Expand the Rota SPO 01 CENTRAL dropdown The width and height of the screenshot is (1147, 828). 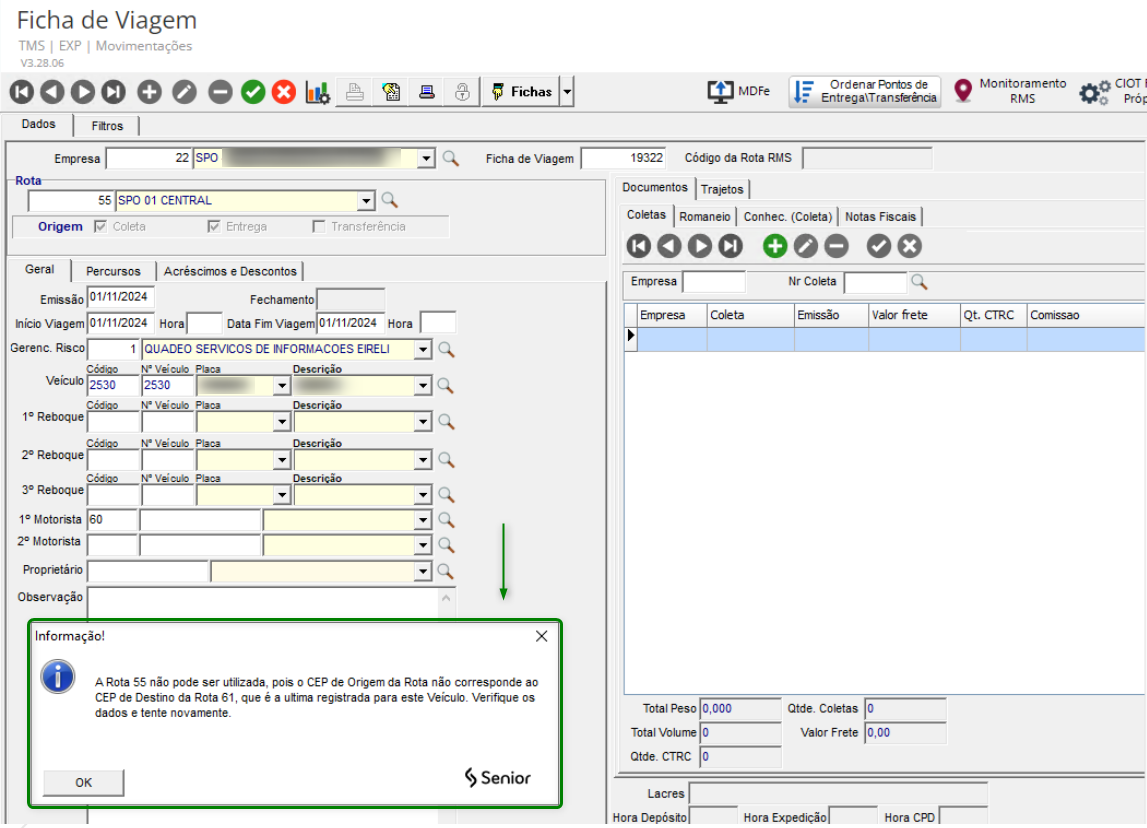[x=366, y=200]
